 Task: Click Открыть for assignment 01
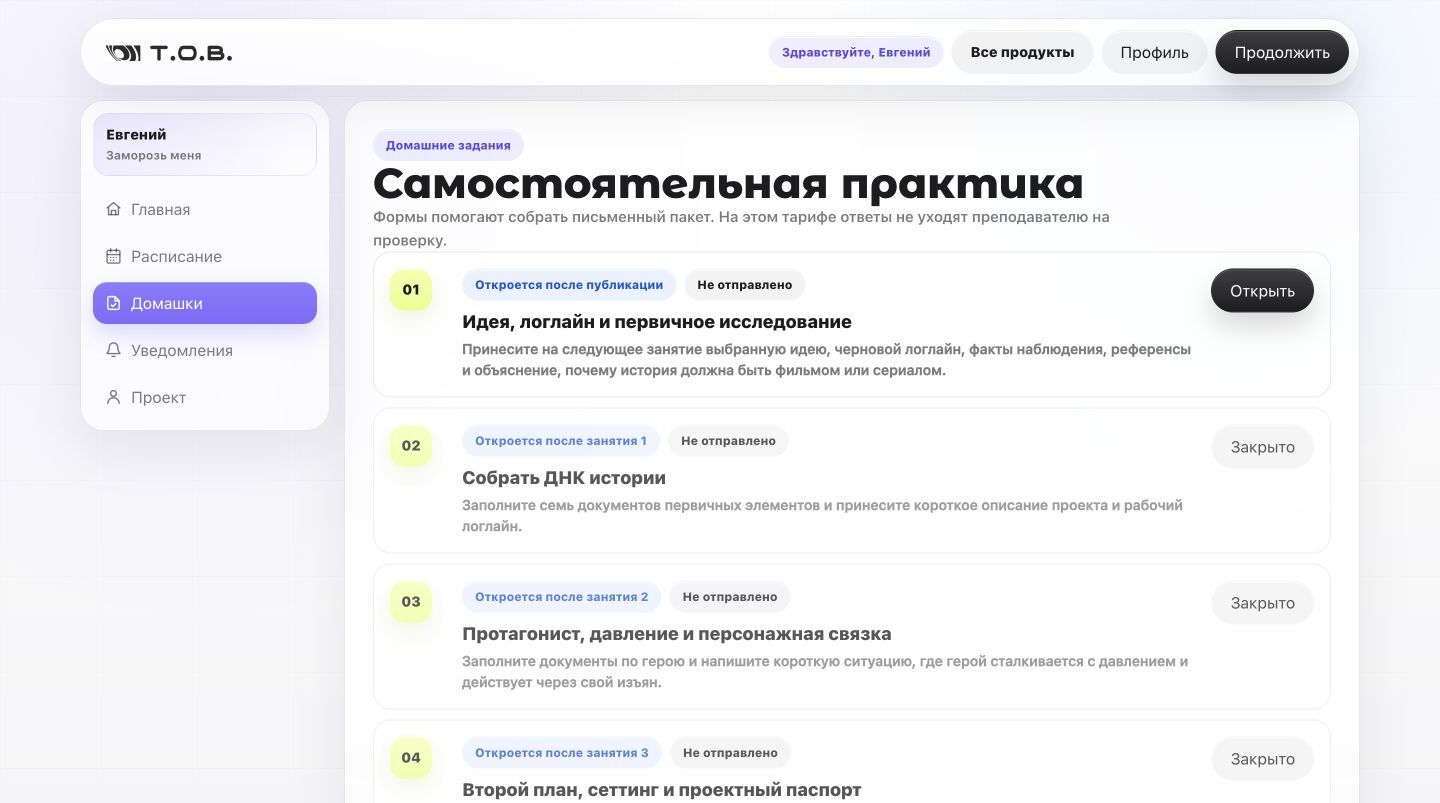(x=1262, y=290)
